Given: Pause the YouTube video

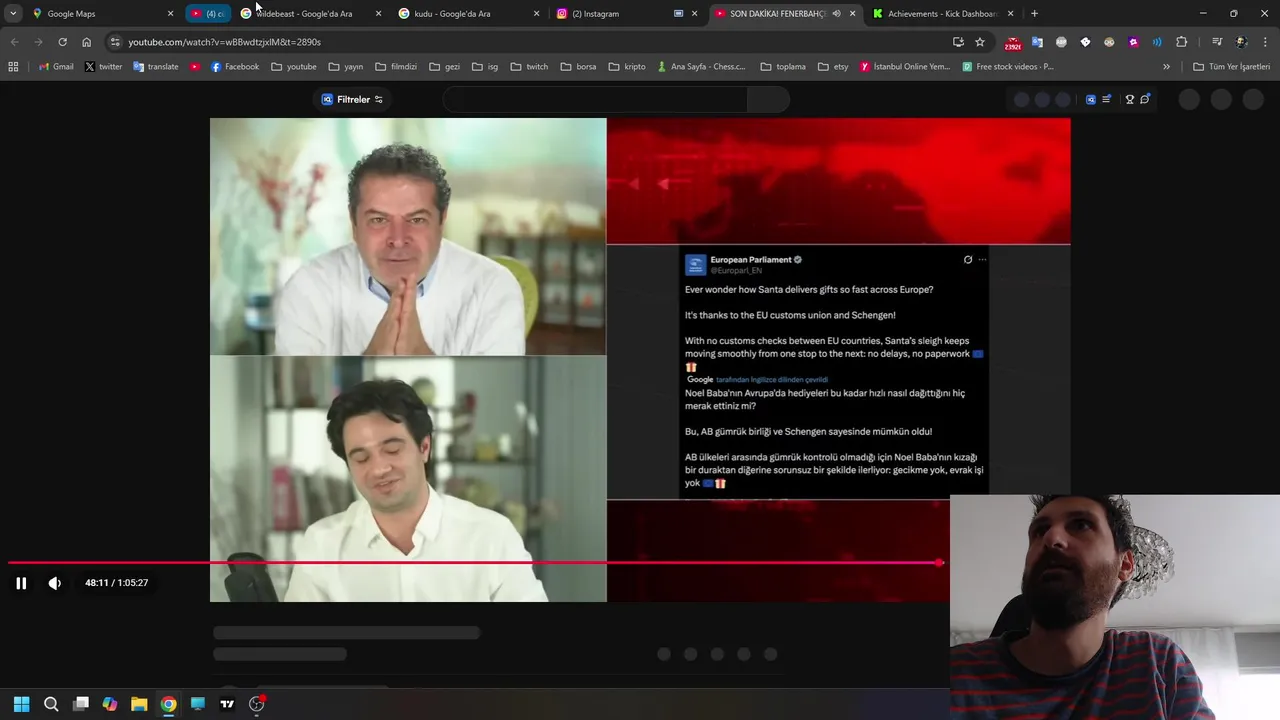Looking at the screenshot, I should pos(21,583).
